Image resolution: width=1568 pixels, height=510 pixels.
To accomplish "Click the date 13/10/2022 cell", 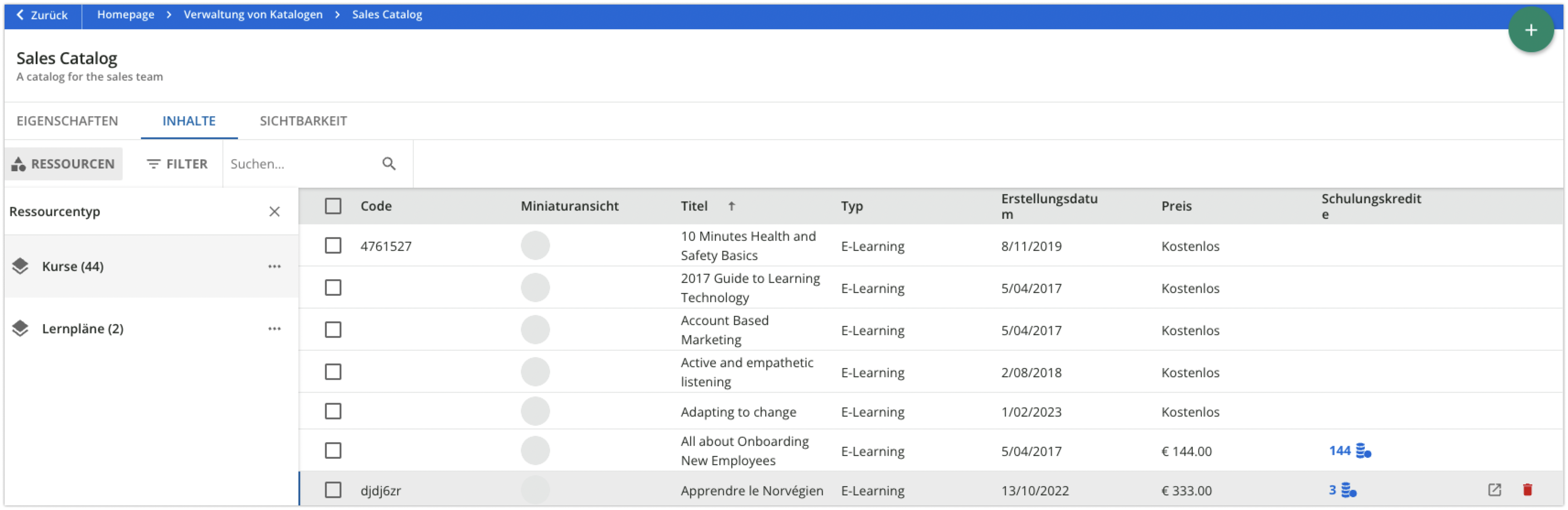I will coord(1035,490).
